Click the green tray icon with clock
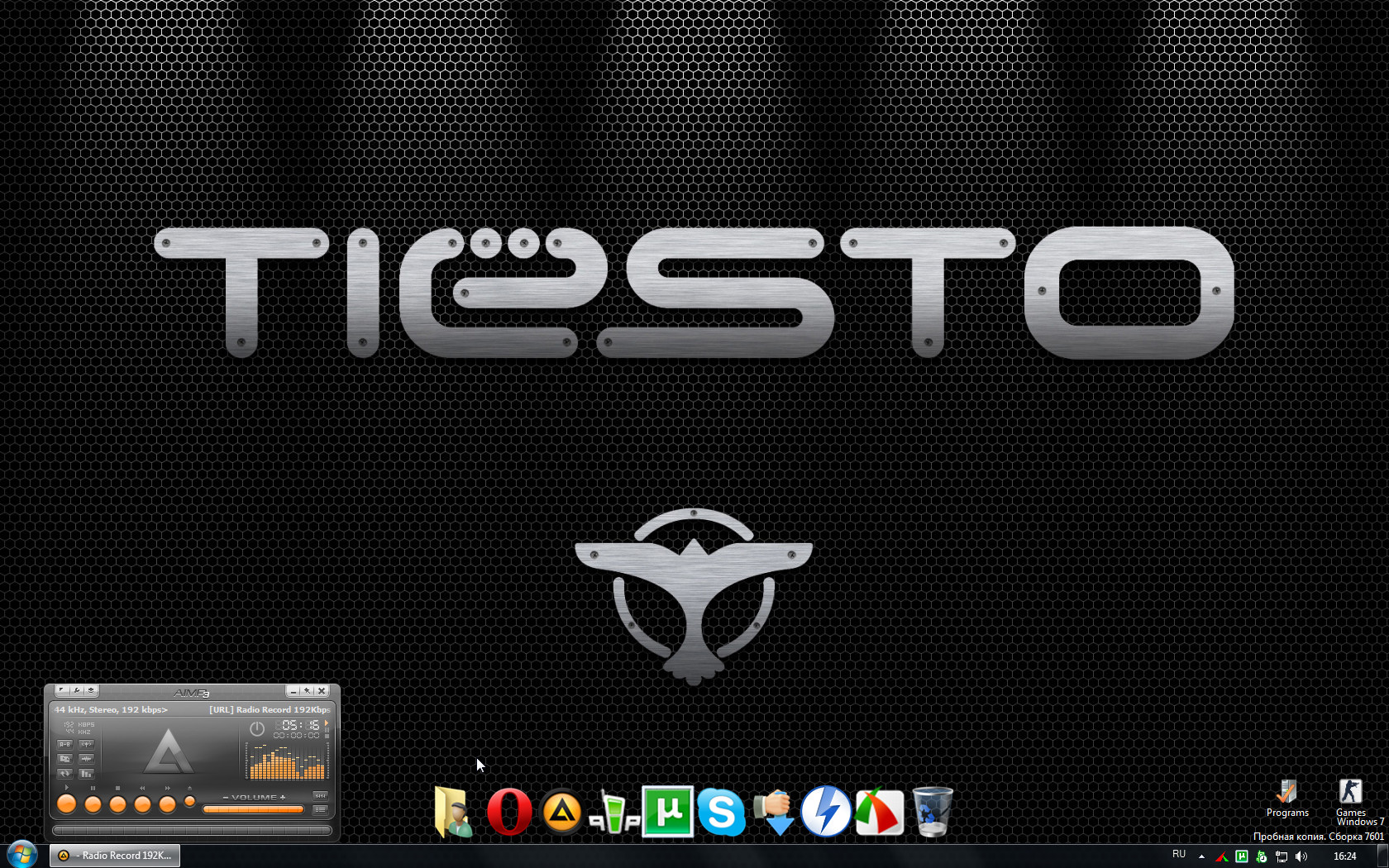The width and height of the screenshot is (1389, 868). click(1262, 856)
